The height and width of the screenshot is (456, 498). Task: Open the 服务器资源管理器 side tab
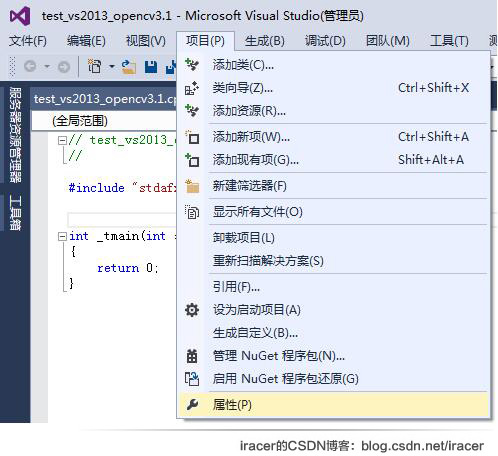click(x=15, y=135)
